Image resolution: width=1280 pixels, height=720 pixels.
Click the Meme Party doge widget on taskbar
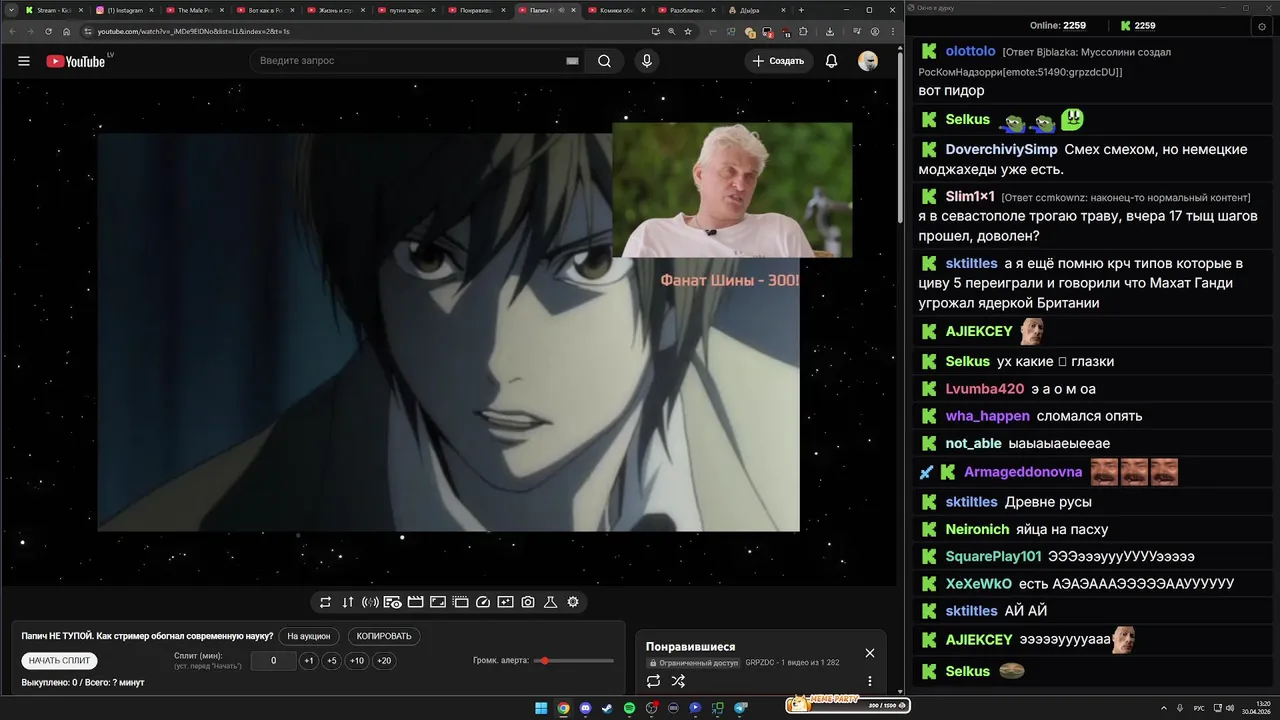[x=846, y=706]
